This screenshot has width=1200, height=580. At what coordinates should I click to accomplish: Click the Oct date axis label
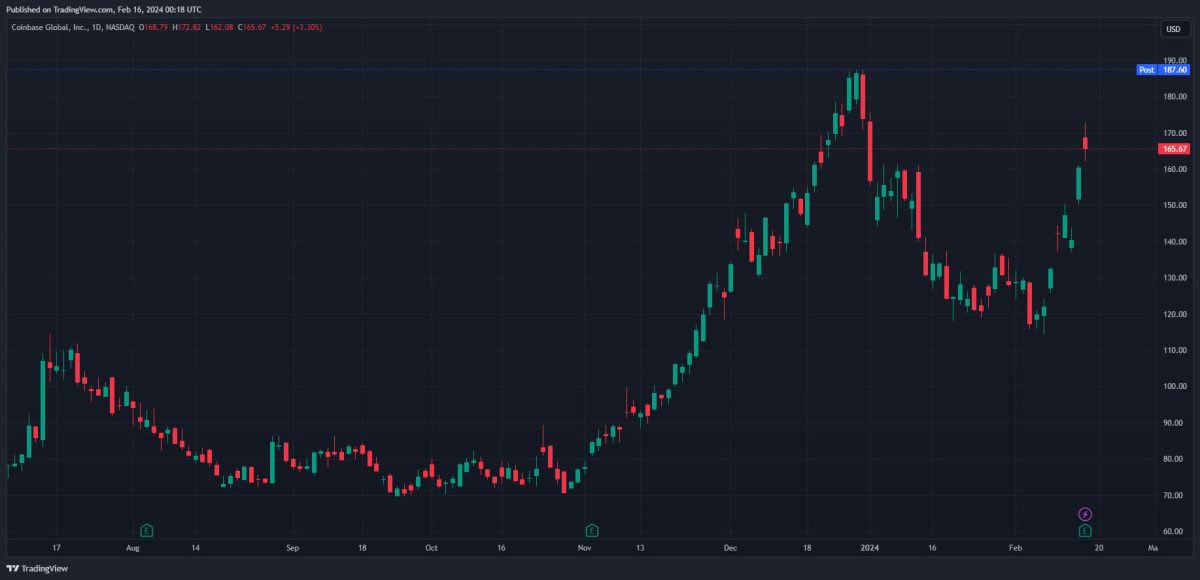[431, 548]
